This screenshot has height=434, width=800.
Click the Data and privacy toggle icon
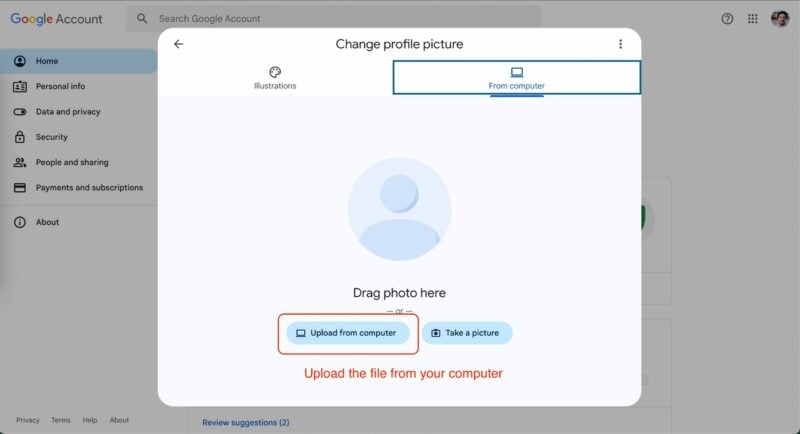pyautogui.click(x=19, y=112)
